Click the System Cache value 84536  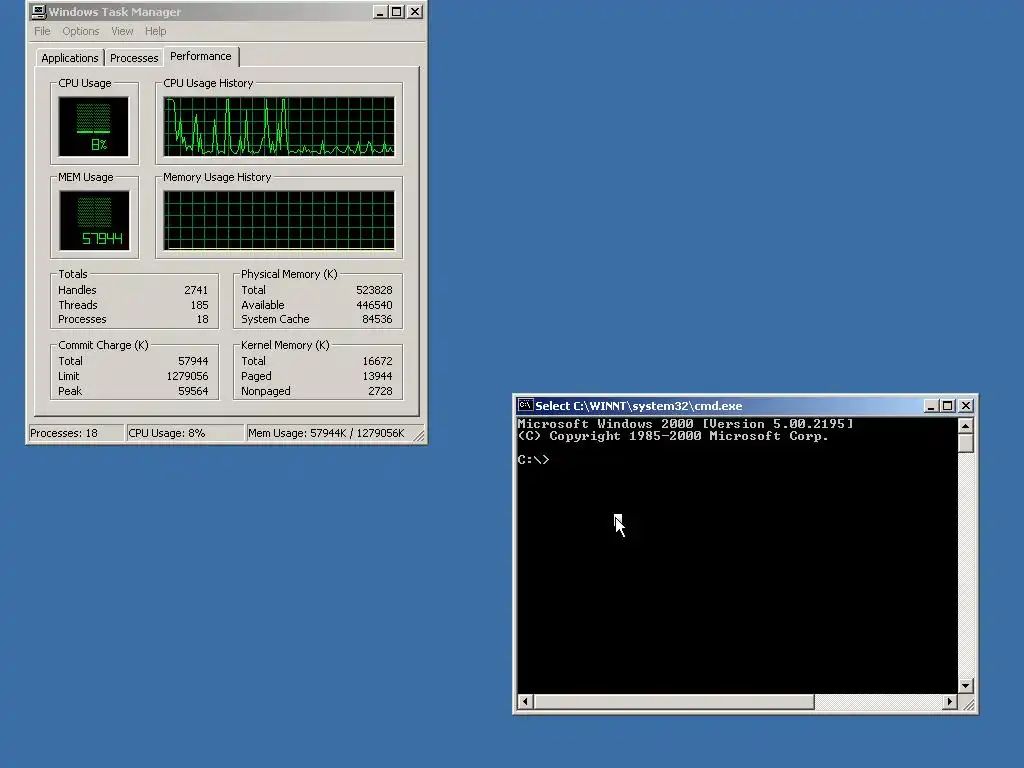(x=377, y=319)
